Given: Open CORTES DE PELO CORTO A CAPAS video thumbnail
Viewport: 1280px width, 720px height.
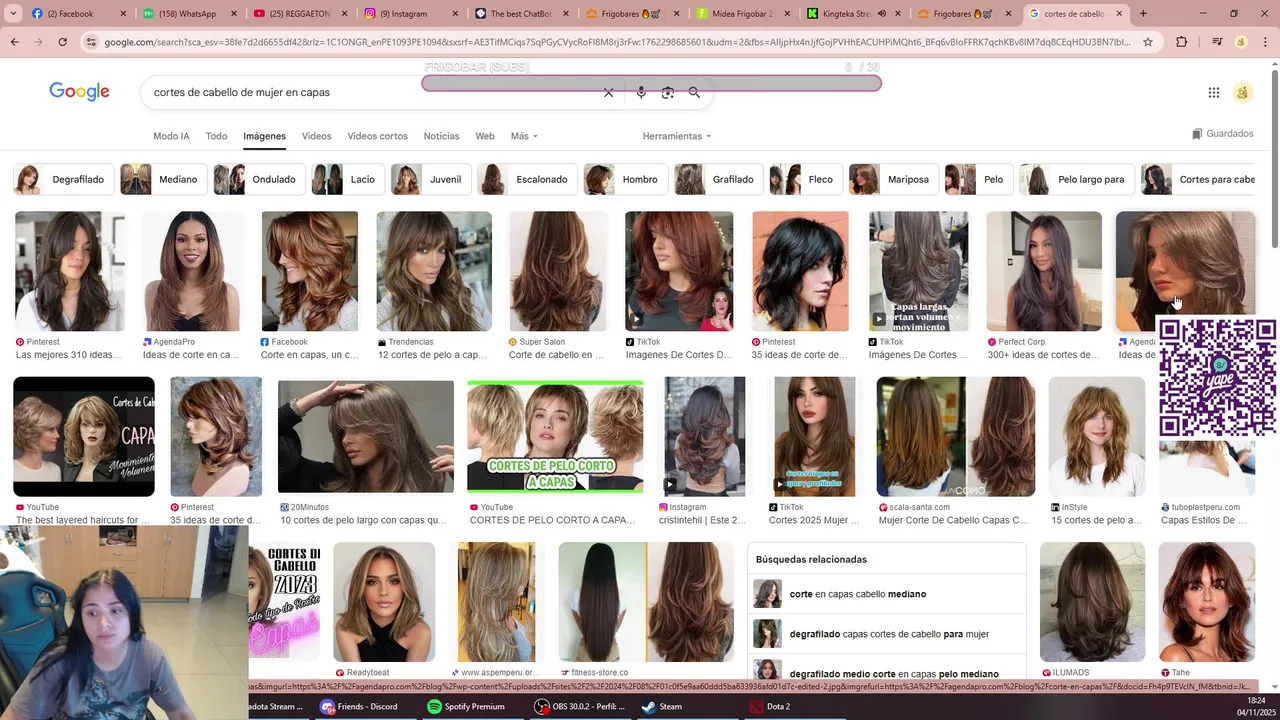Looking at the screenshot, I should (555, 437).
